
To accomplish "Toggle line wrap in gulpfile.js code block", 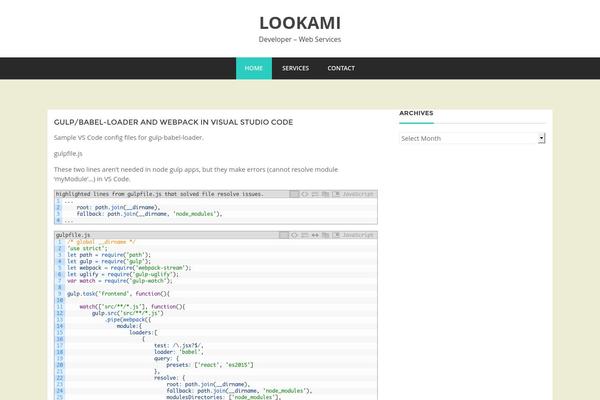I will click(x=305, y=235).
